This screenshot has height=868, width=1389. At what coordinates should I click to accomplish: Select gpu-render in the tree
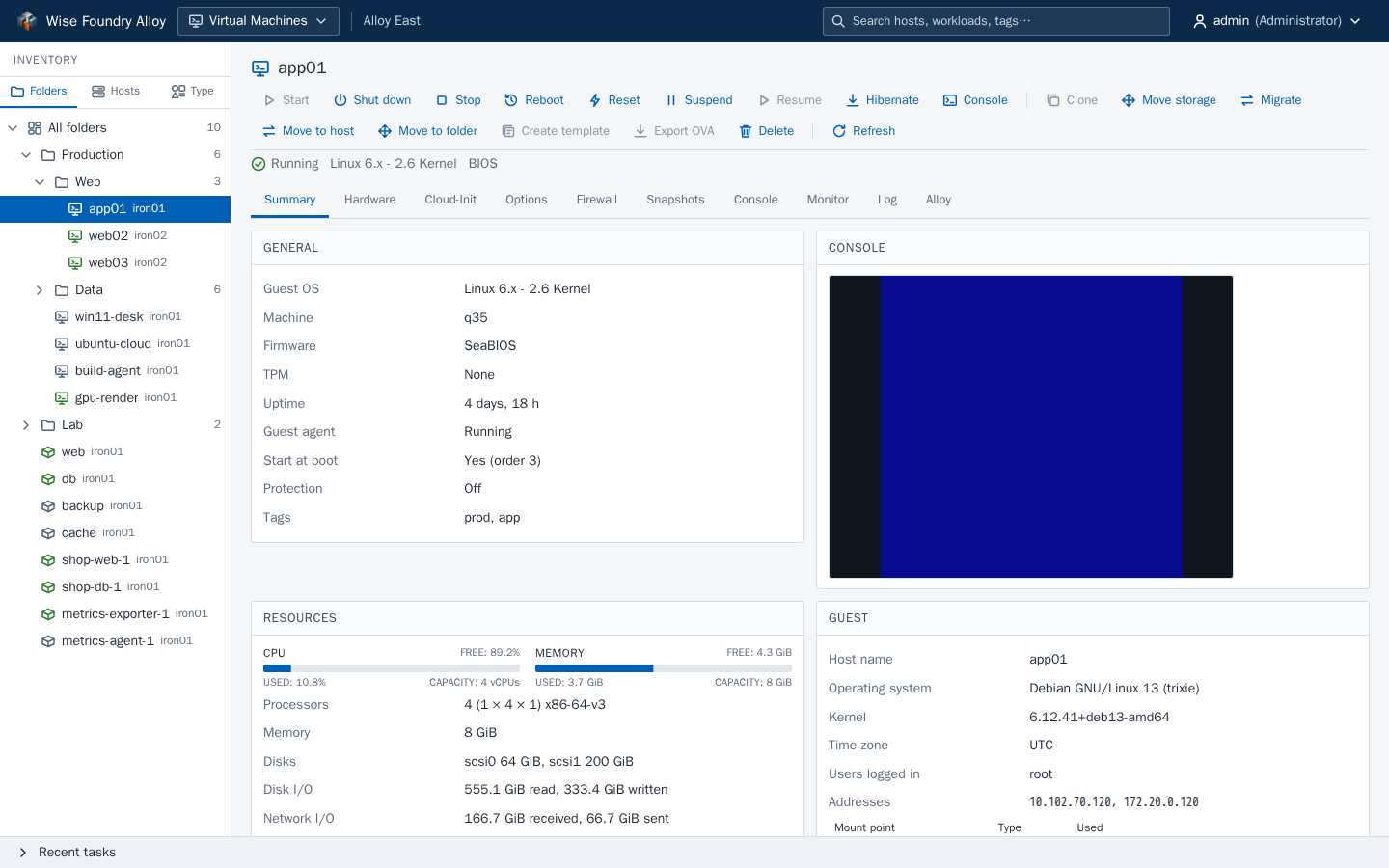[116, 397]
